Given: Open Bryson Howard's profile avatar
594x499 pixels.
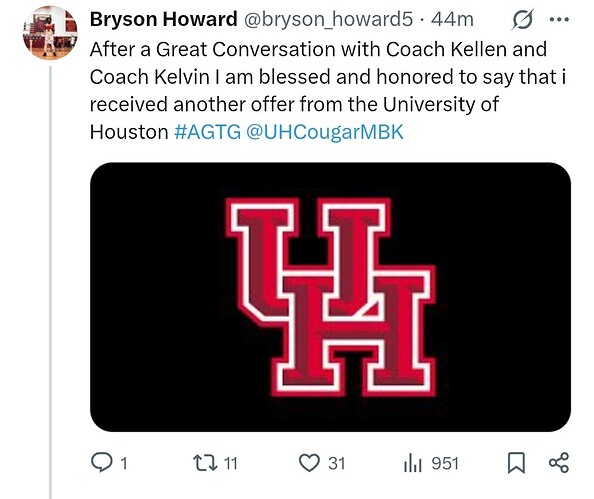Looking at the screenshot, I should 50,33.
